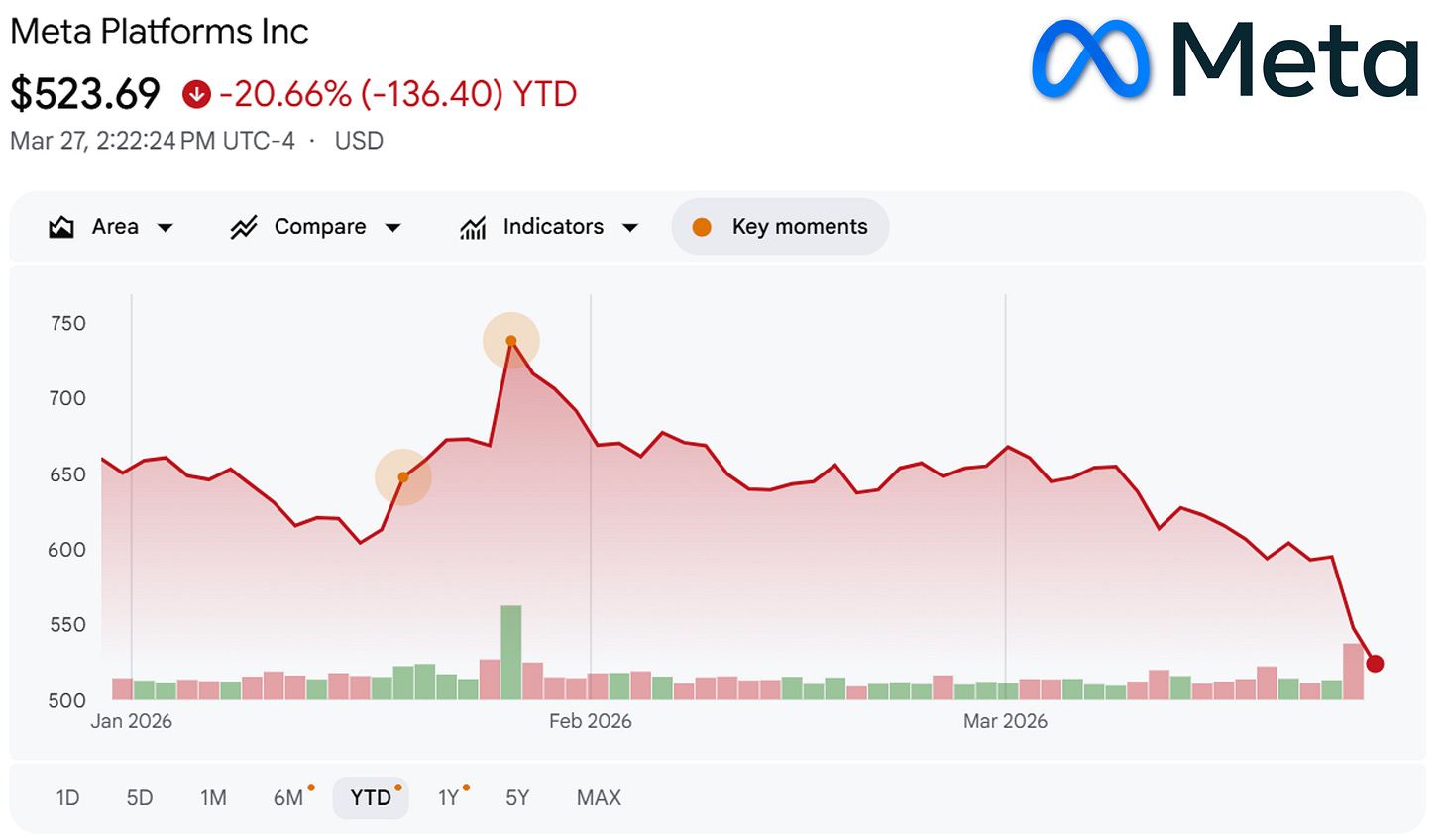The height and width of the screenshot is (840, 1443).
Task: Click the Area chart type icon
Action: coord(61,227)
